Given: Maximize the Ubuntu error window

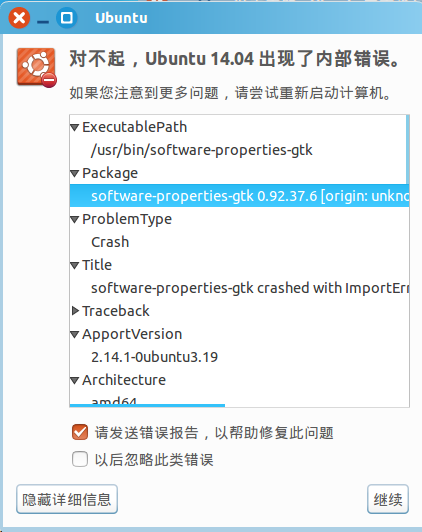Looking at the screenshot, I should tap(66, 18).
